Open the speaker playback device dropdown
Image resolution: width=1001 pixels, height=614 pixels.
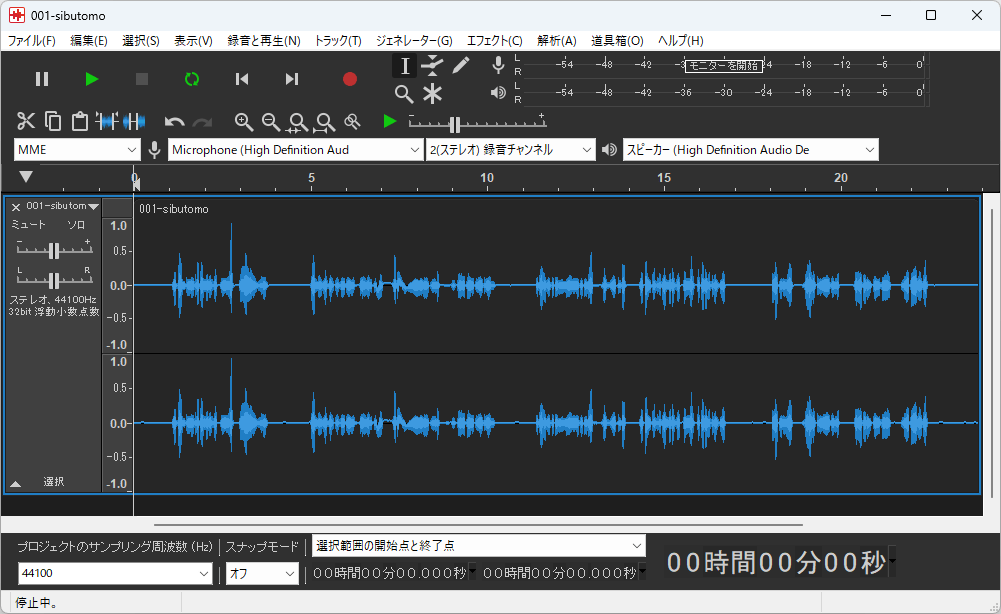(x=751, y=150)
